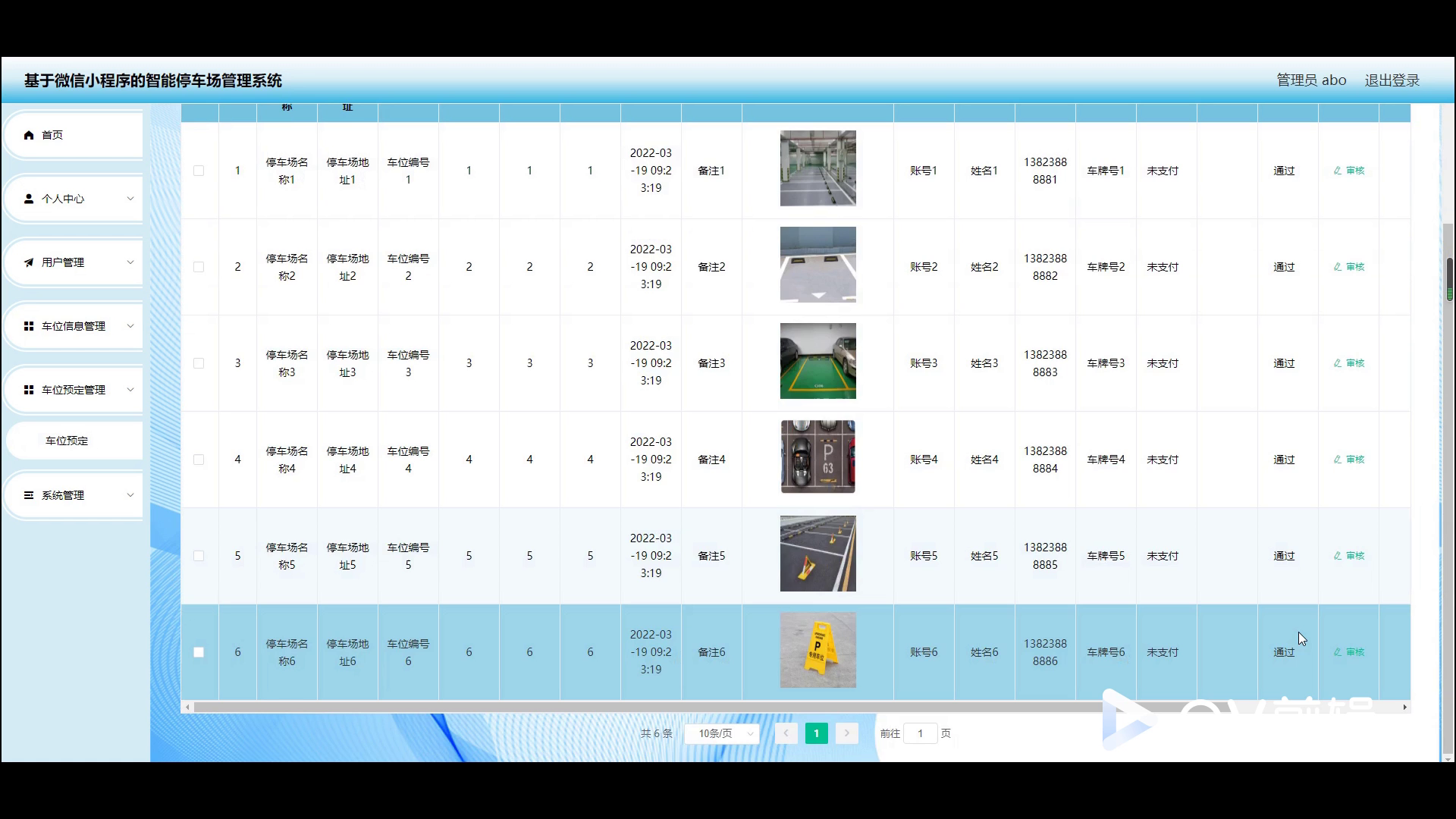
Task: Click the person icon beside 个人中心
Action: [x=29, y=199]
